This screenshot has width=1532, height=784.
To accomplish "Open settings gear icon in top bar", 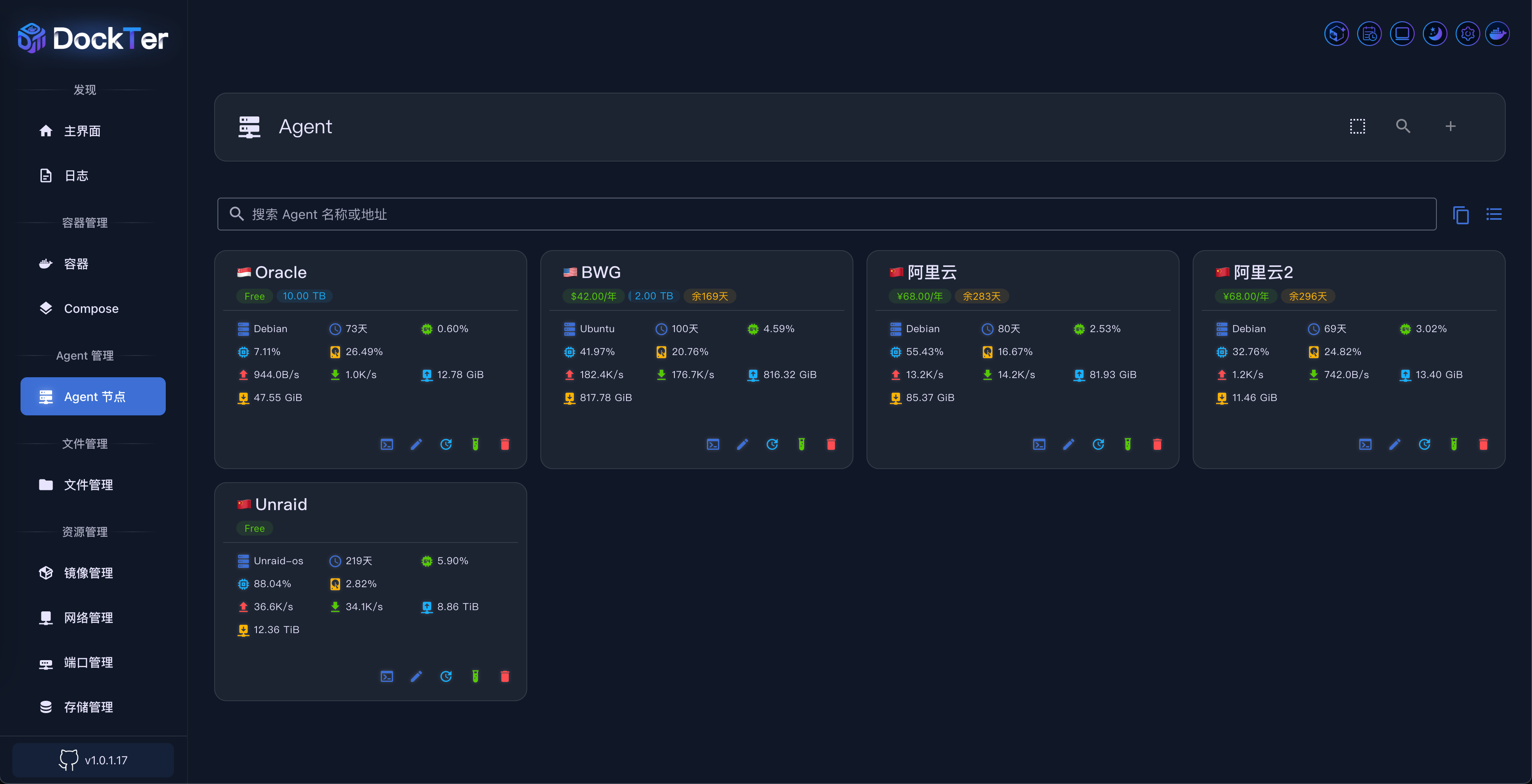I will coord(1467,34).
